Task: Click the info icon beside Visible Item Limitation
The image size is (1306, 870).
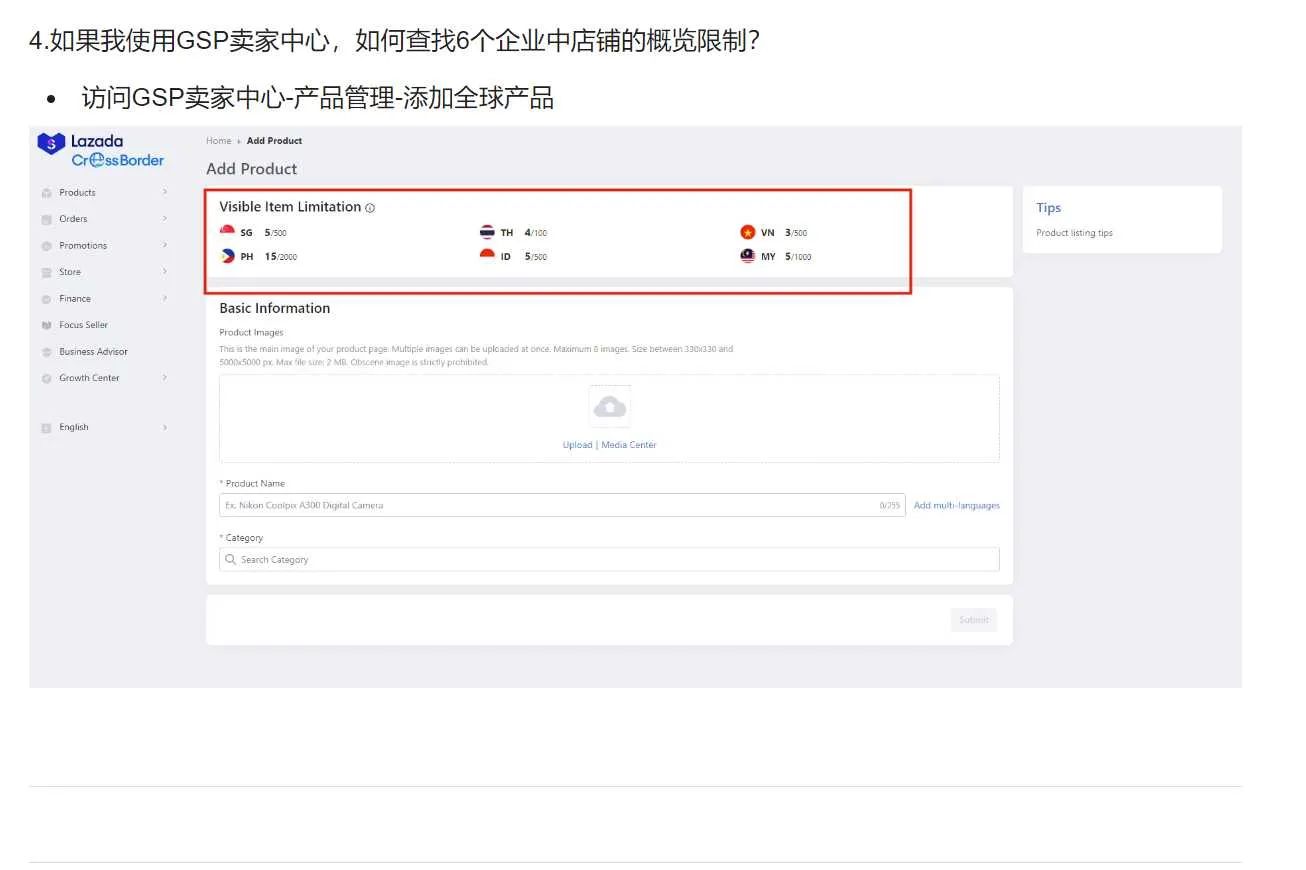Action: (370, 207)
